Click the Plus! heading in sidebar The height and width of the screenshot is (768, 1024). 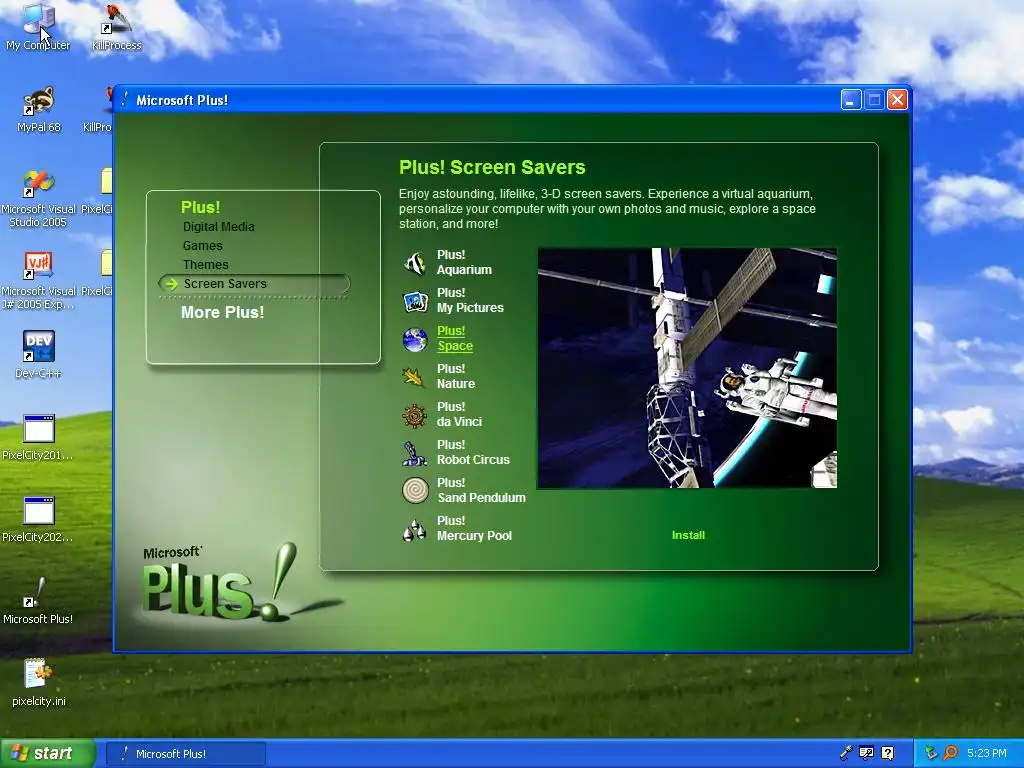point(200,207)
